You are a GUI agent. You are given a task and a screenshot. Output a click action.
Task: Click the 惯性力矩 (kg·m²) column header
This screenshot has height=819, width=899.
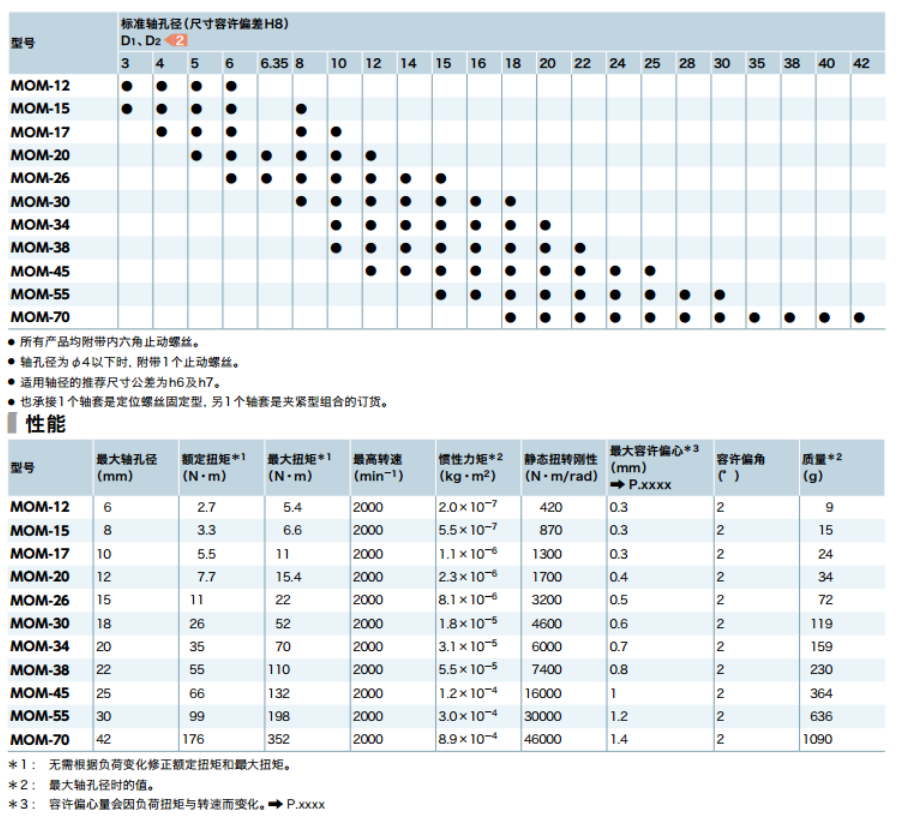pyautogui.click(x=471, y=467)
